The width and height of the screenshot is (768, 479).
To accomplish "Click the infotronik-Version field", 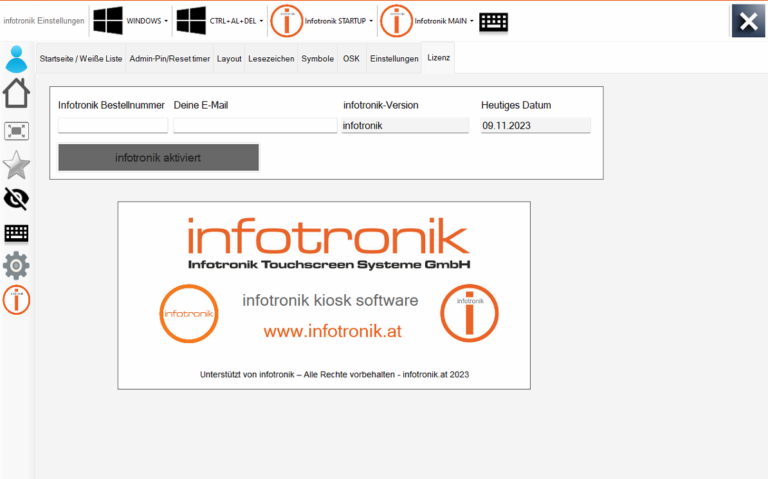I will [x=405, y=125].
